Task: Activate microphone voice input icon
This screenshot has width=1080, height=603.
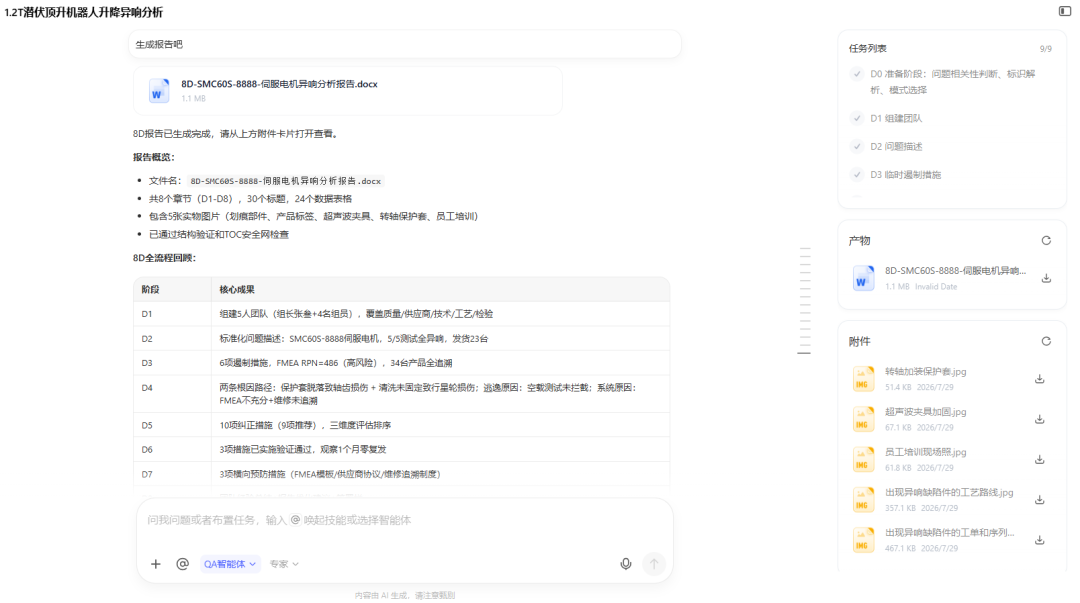Action: [625, 564]
